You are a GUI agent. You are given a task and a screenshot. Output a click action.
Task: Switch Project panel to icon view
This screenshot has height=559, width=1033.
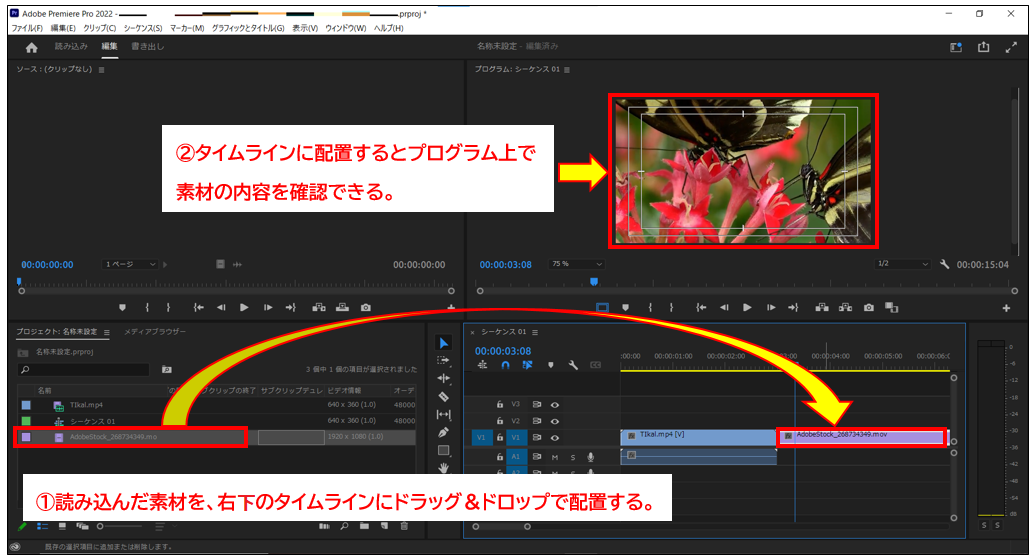pyautogui.click(x=62, y=526)
